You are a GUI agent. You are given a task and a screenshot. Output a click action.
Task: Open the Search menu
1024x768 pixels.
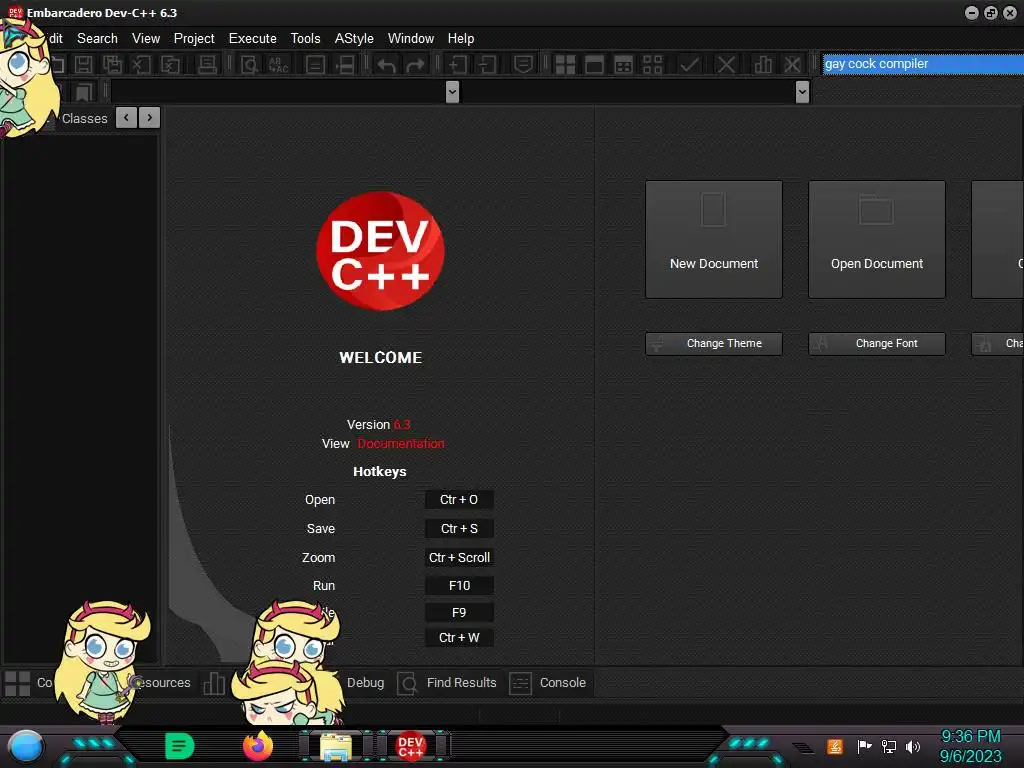97,39
